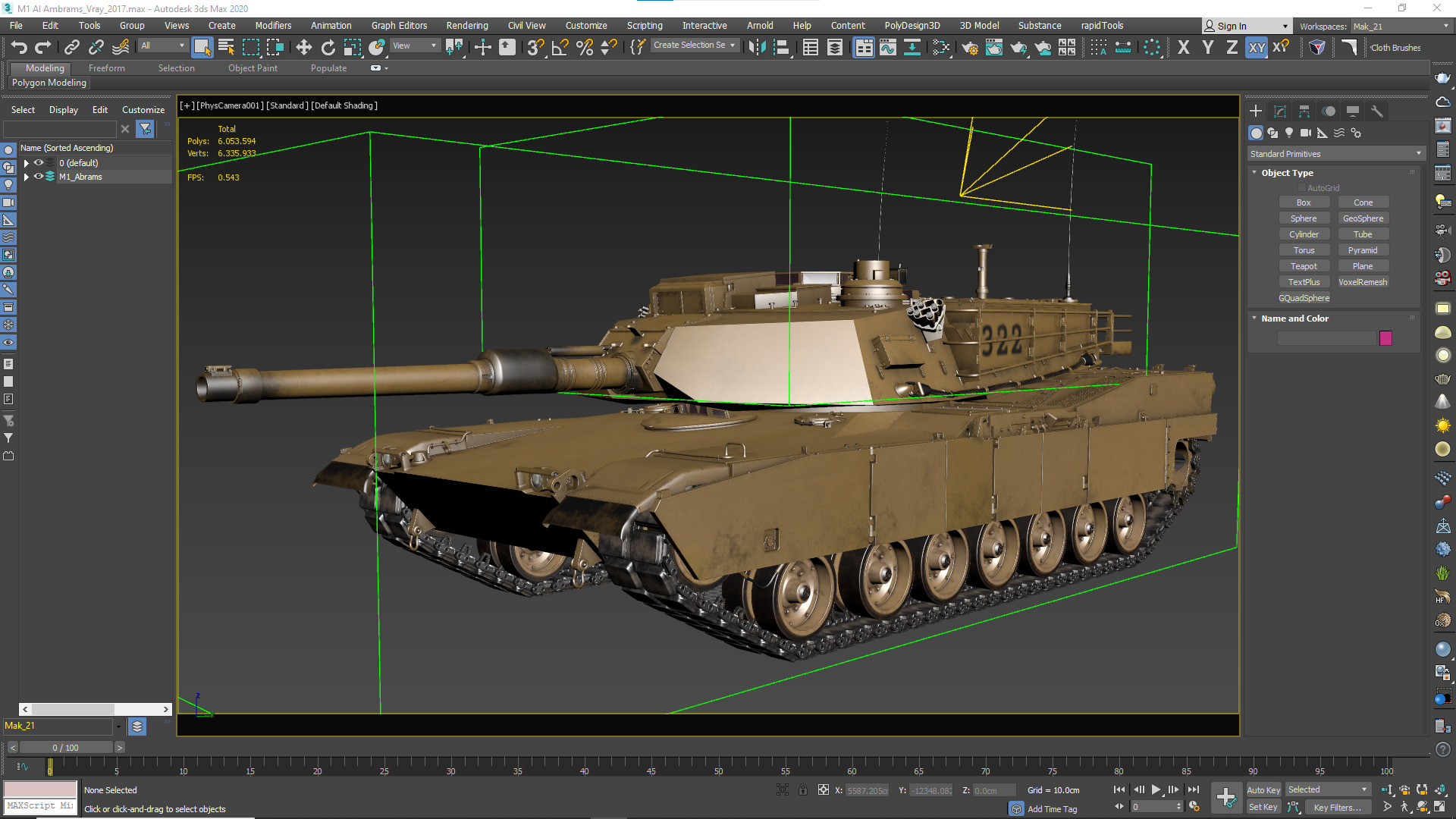Open the Display panel tab
This screenshot has width=1456, height=819.
(x=1353, y=111)
